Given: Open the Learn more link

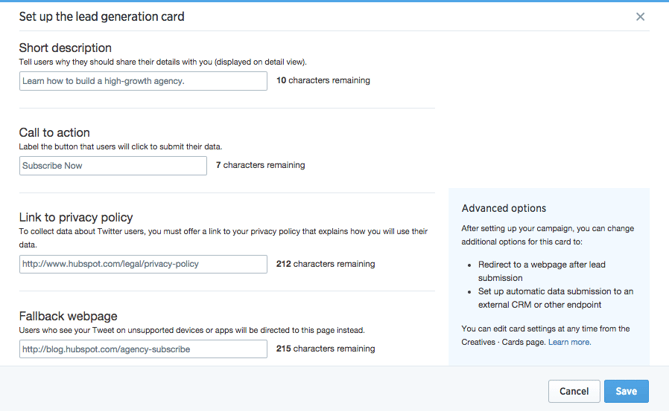Looking at the screenshot, I should (569, 342).
